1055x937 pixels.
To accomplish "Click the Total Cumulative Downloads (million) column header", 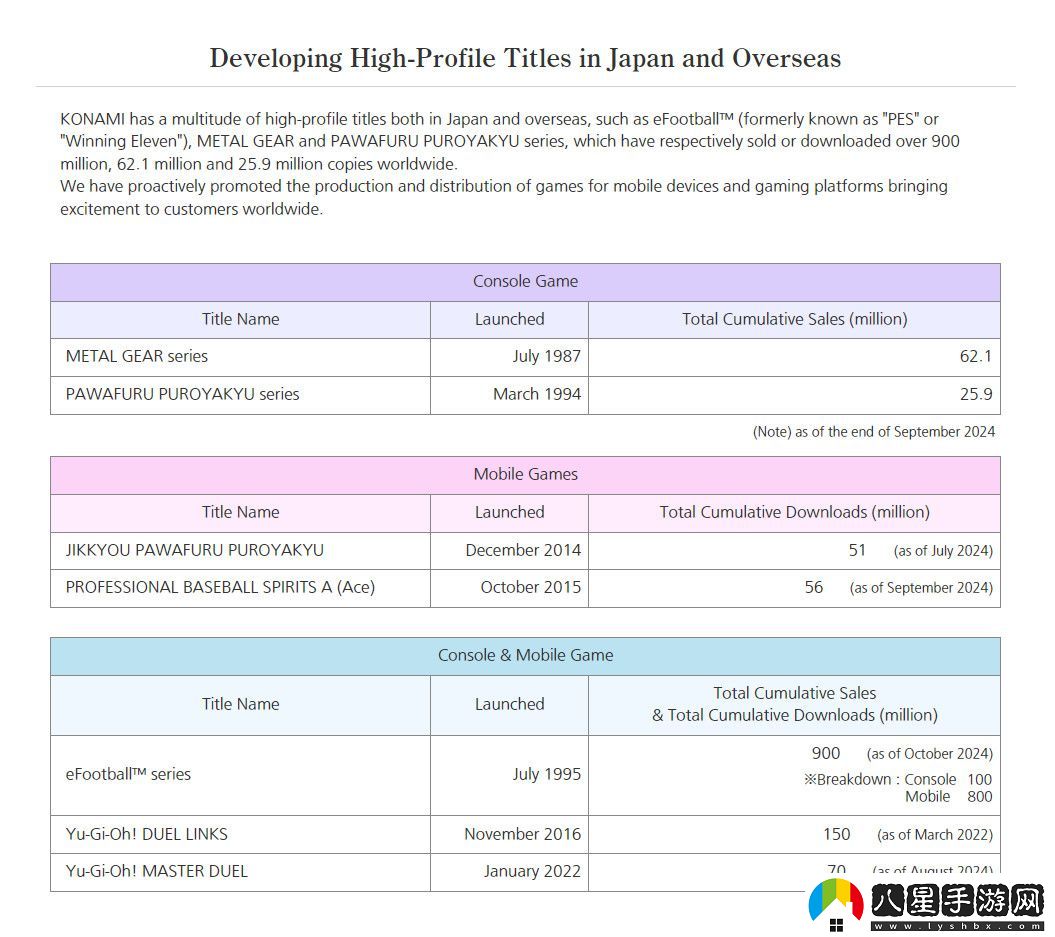I will [794, 513].
